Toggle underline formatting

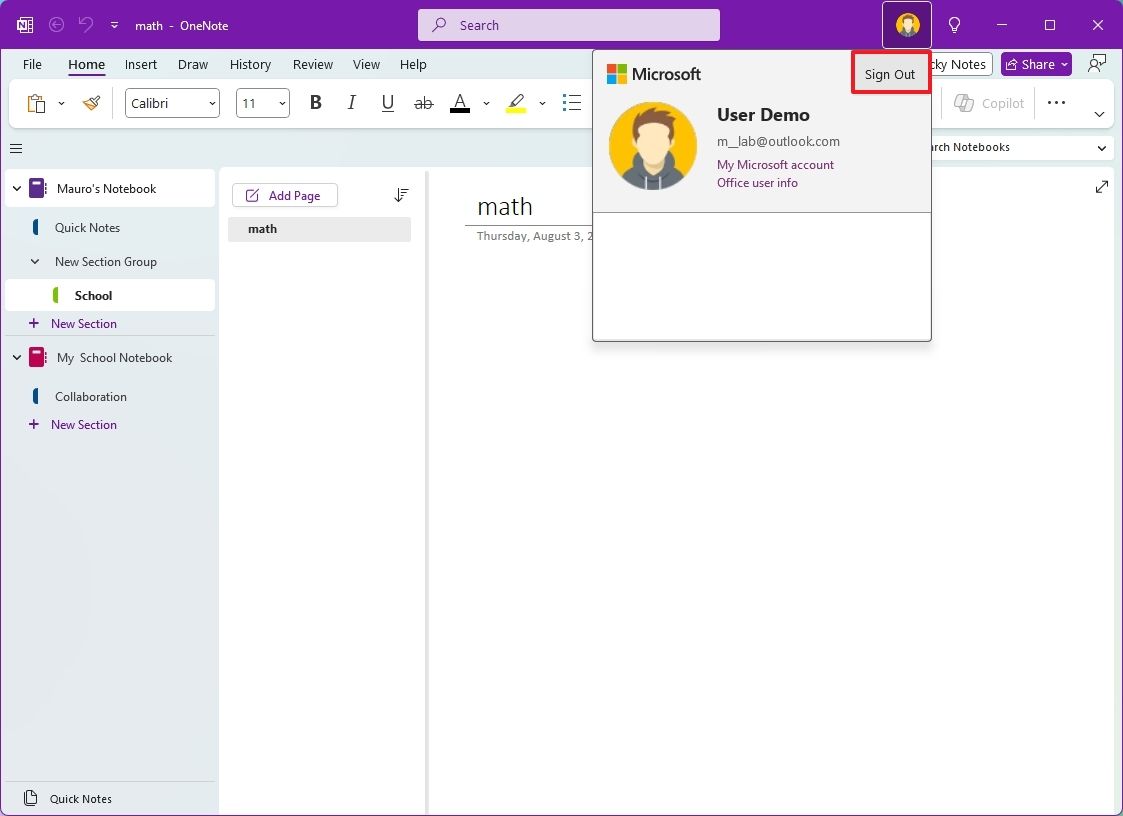click(387, 102)
